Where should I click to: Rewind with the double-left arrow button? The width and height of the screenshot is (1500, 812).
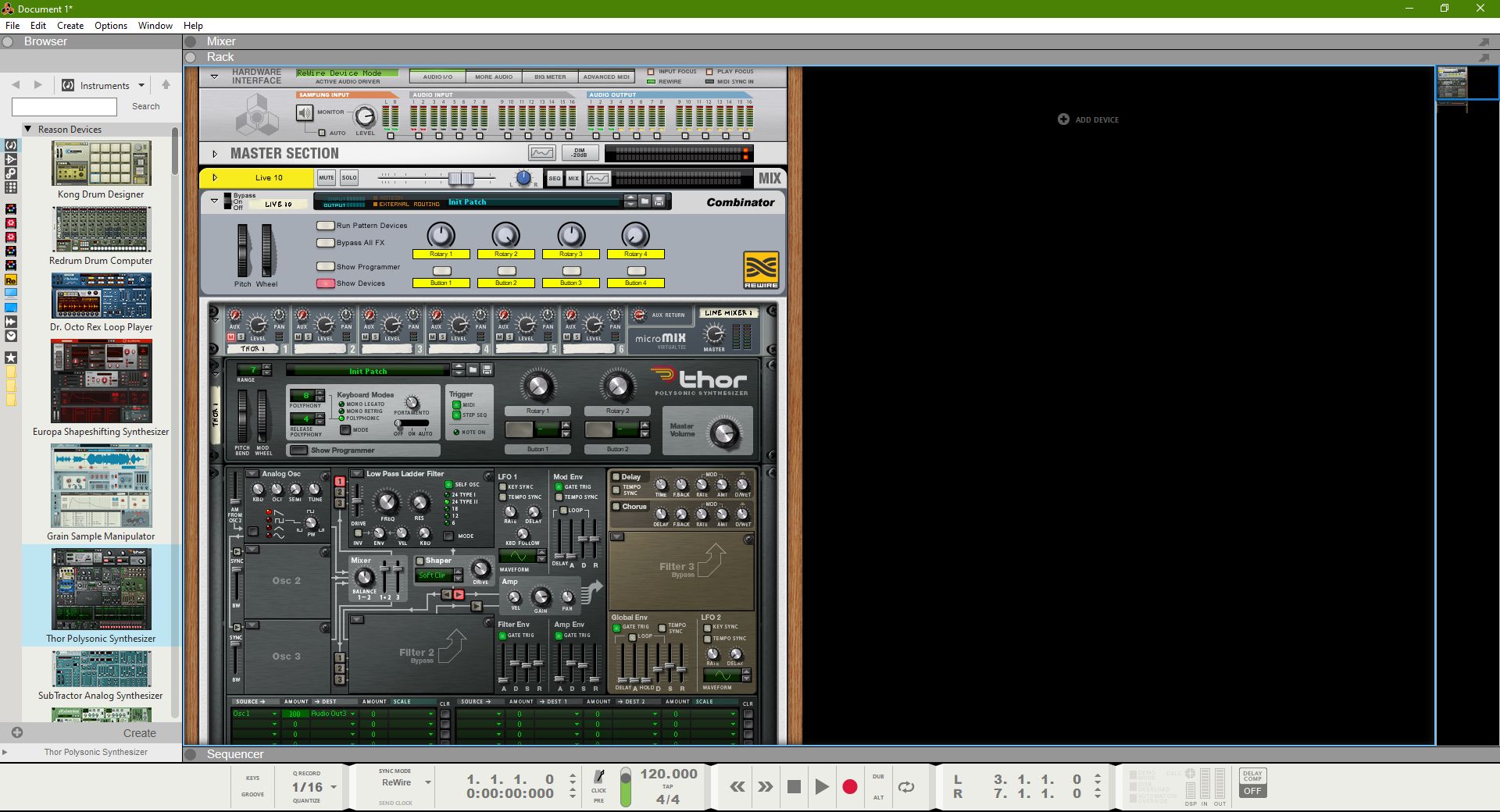click(x=737, y=787)
